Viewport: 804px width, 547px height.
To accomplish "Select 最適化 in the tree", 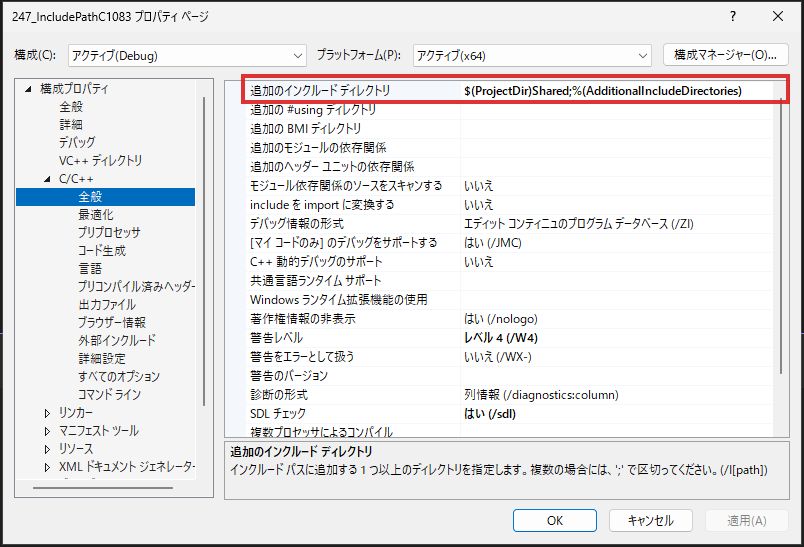I will 96,214.
